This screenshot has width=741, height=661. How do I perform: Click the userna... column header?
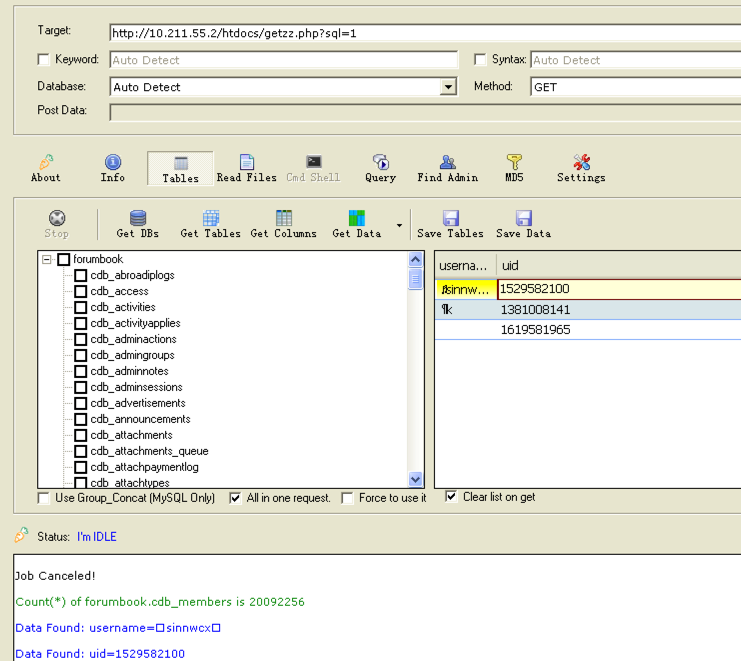(x=465, y=265)
